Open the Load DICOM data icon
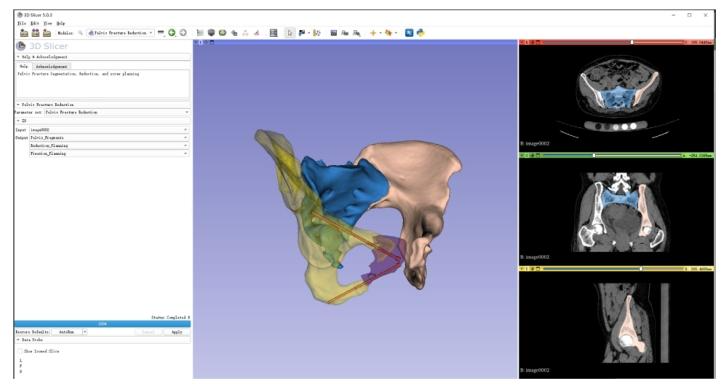Image resolution: width=722 pixels, height=386 pixels. click(x=35, y=33)
